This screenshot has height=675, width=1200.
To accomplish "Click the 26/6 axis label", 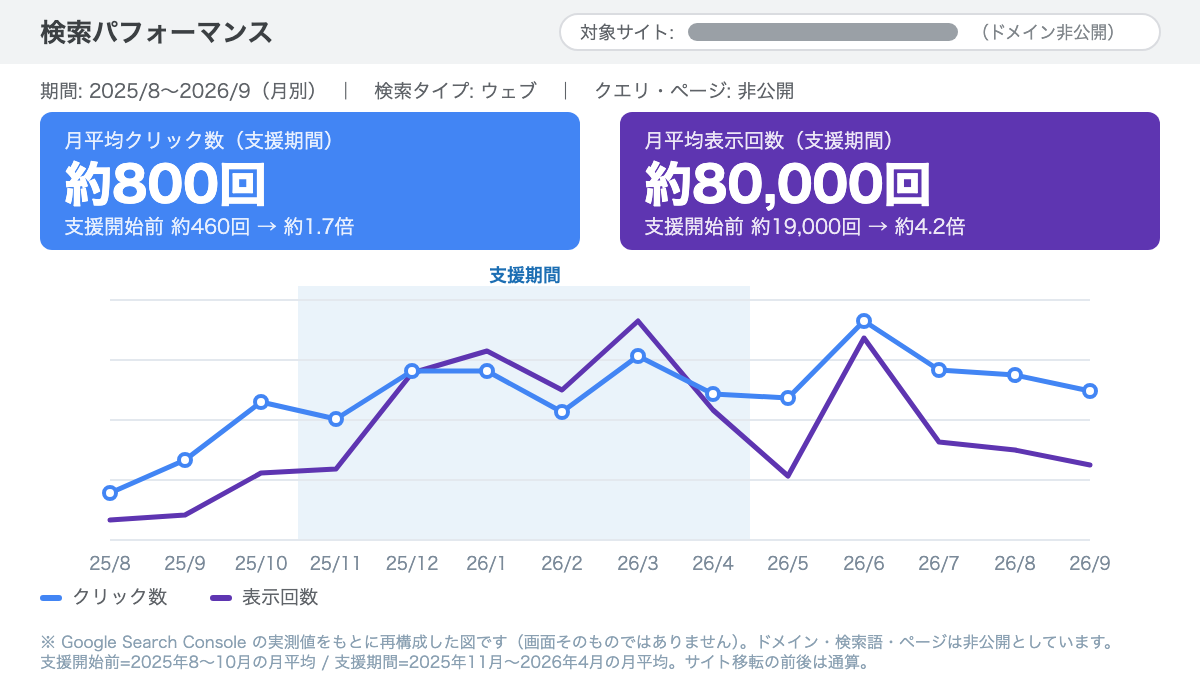I will [x=864, y=564].
